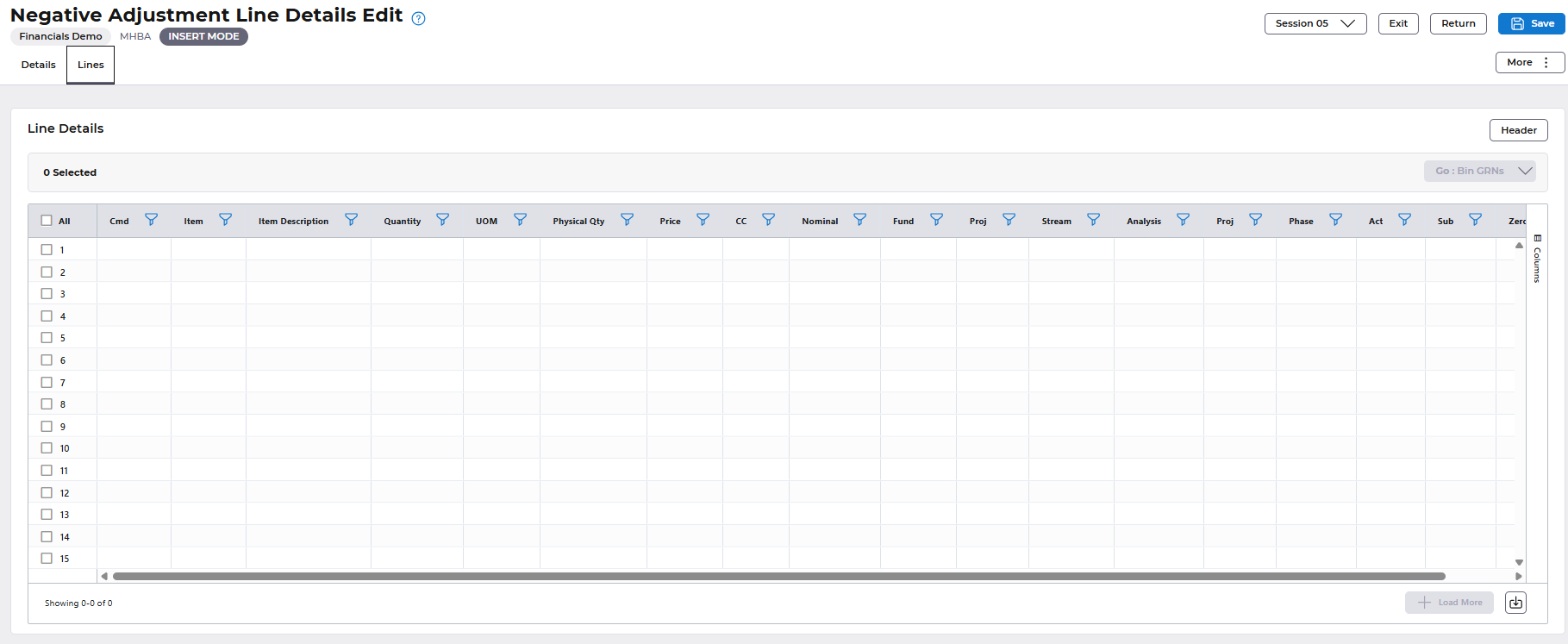Click the export grid download icon
The image size is (1568, 644).
click(x=1515, y=603)
